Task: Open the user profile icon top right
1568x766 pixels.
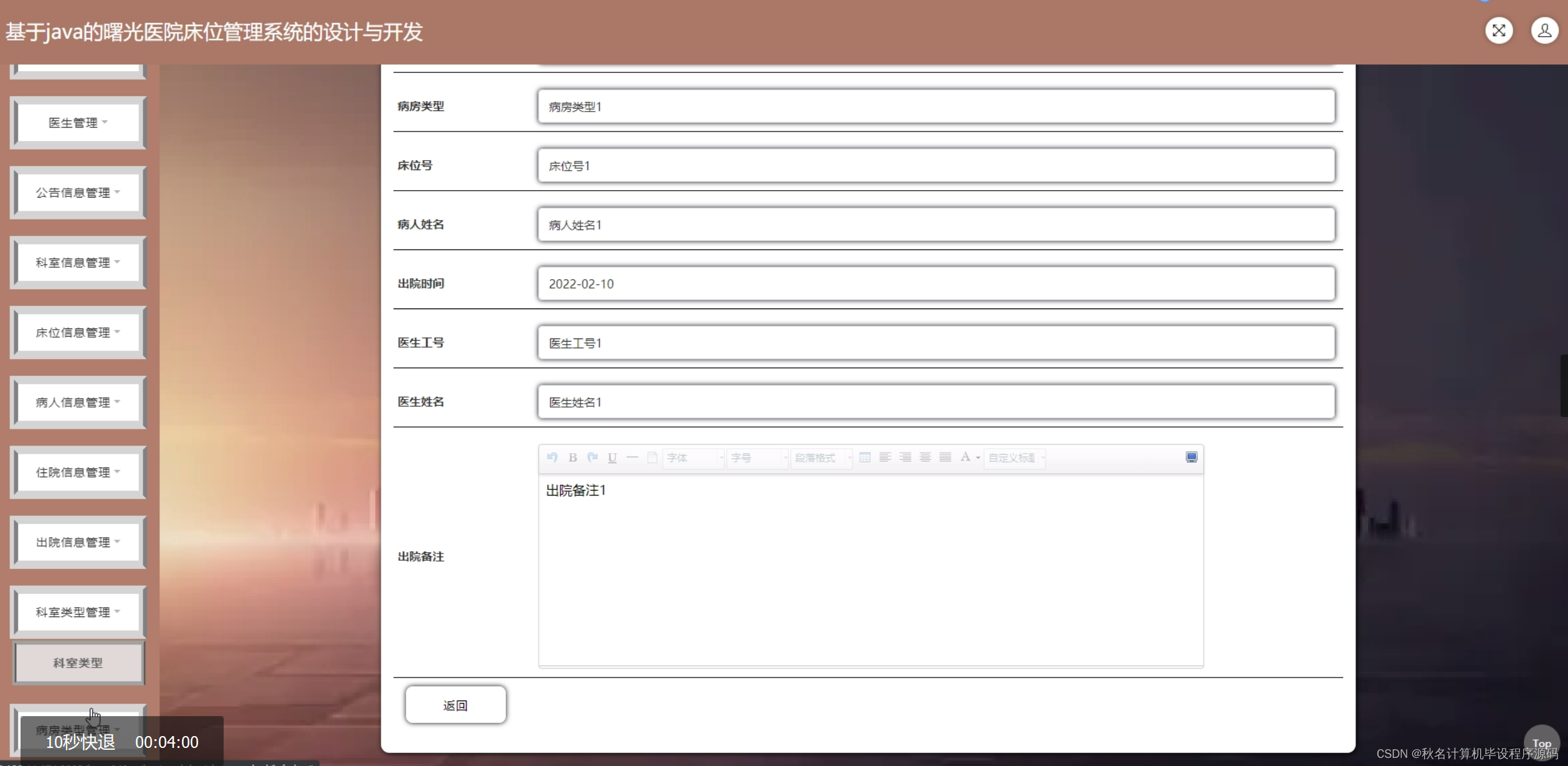Action: [1544, 30]
